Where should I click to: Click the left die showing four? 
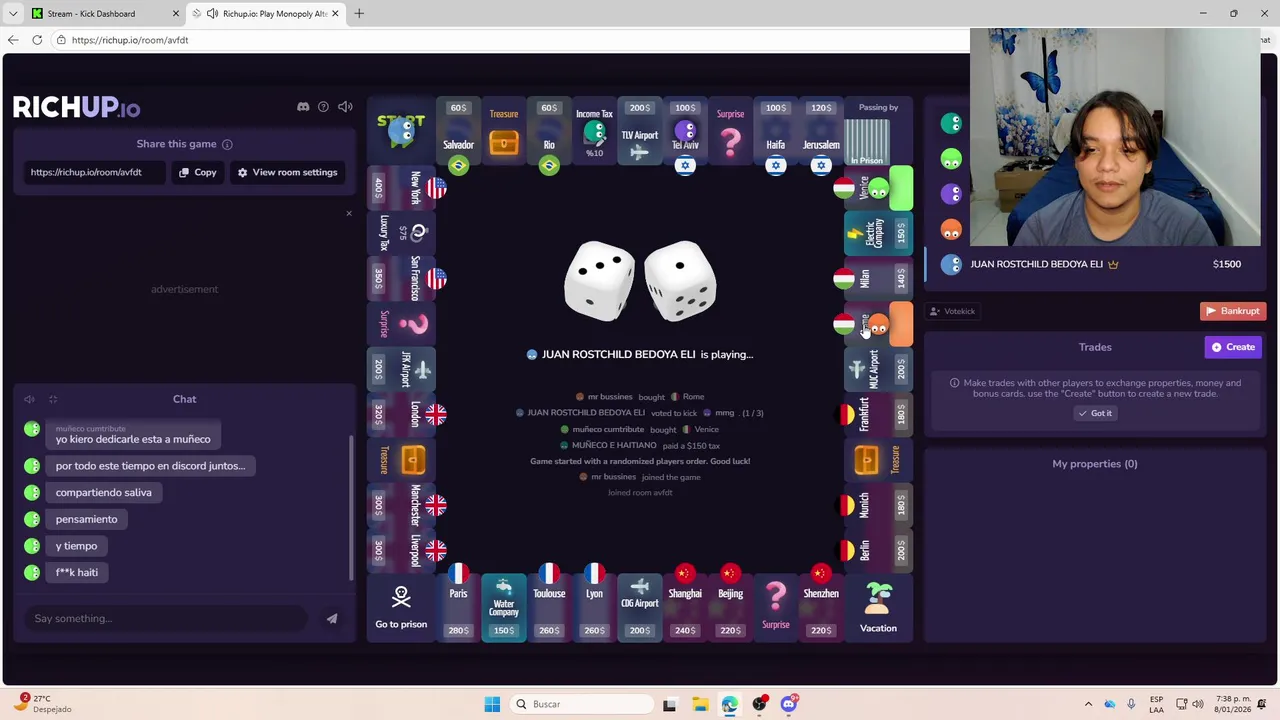tap(600, 282)
